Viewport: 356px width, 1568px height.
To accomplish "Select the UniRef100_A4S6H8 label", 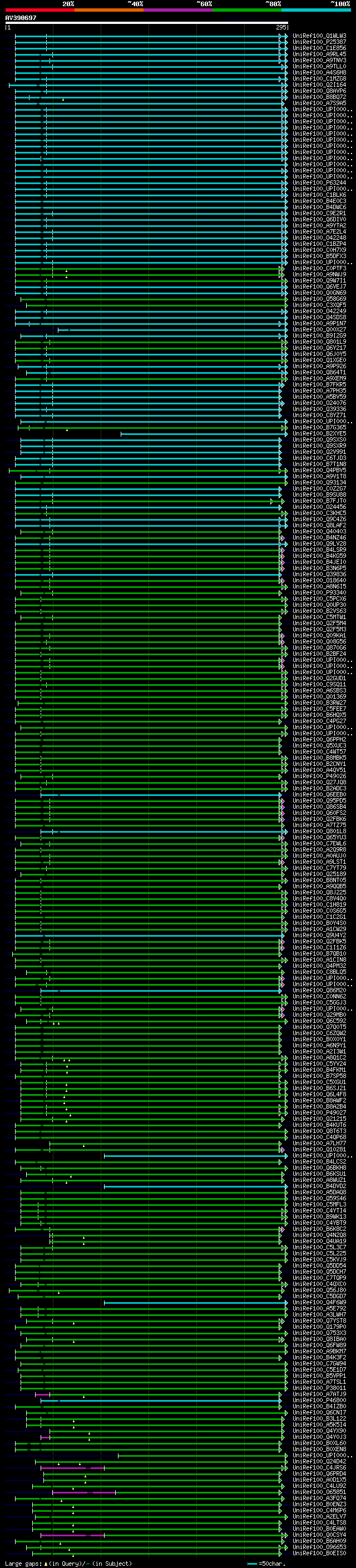I will [x=319, y=72].
